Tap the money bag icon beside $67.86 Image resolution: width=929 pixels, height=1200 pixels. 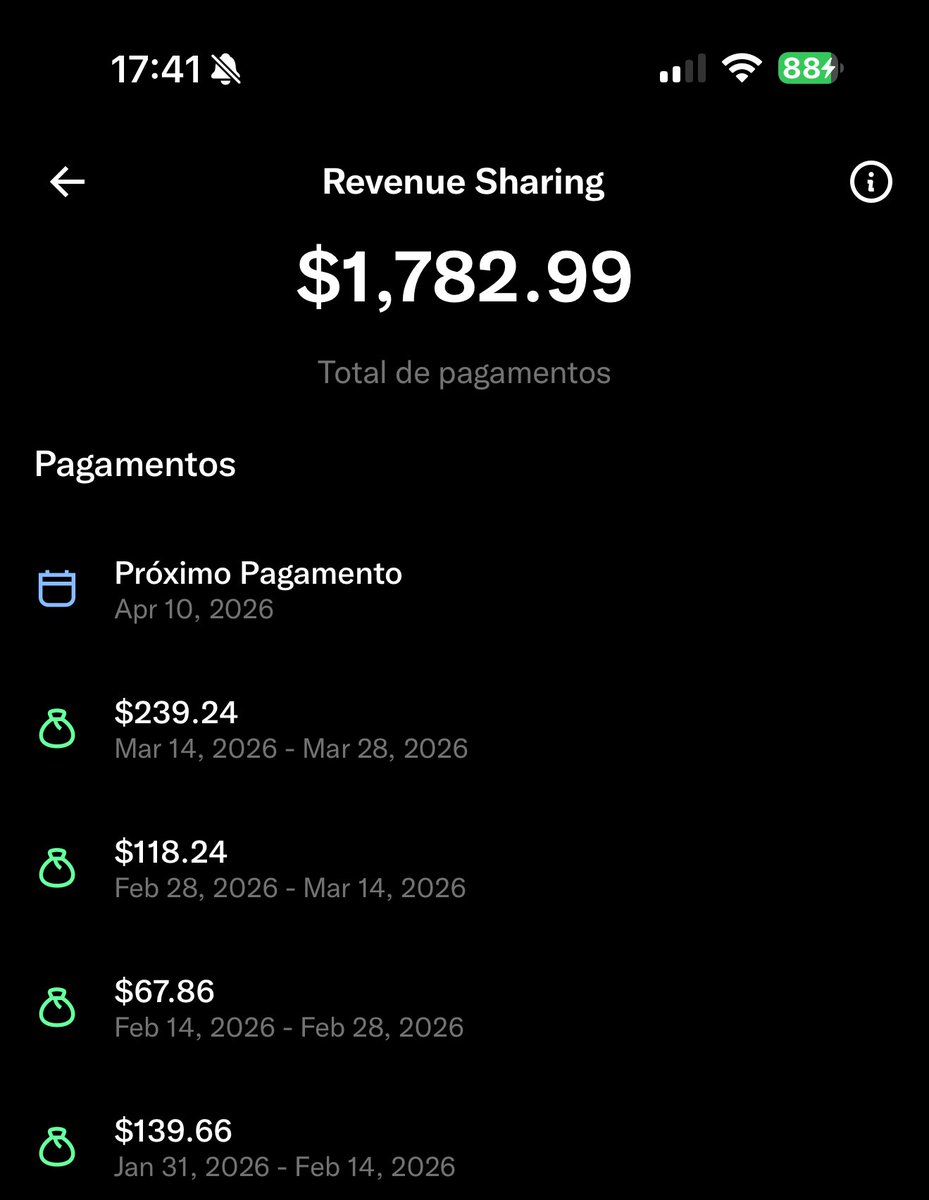tap(57, 1007)
